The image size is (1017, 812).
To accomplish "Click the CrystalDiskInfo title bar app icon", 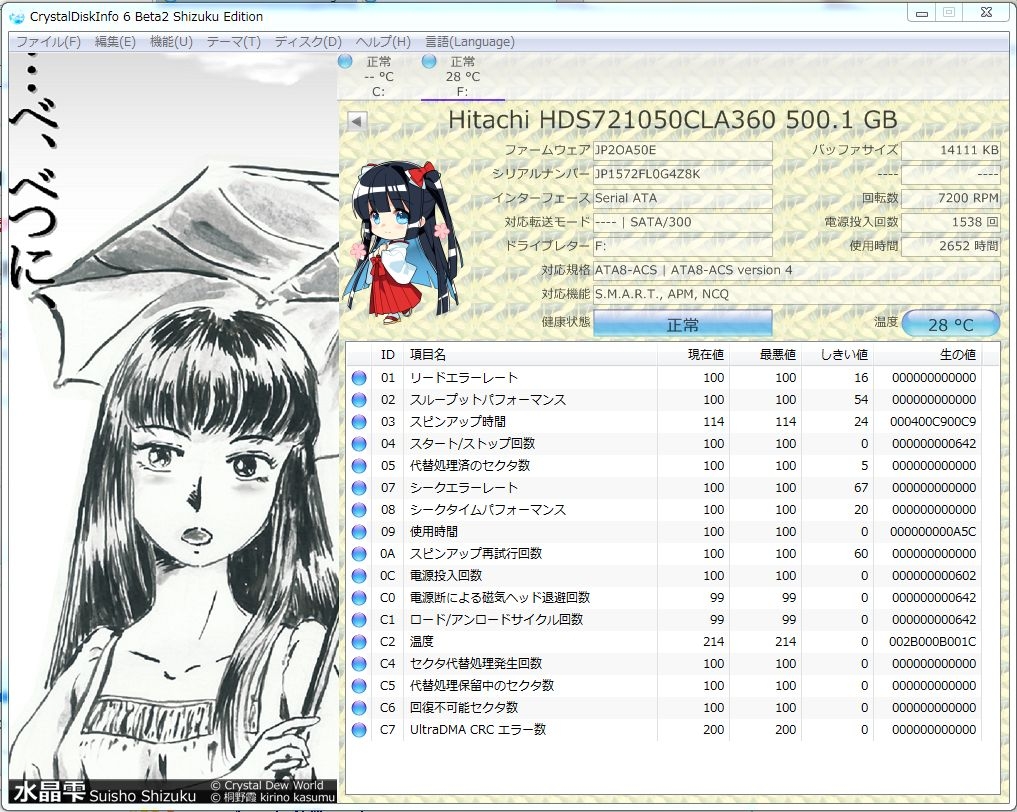I will 16,17.
